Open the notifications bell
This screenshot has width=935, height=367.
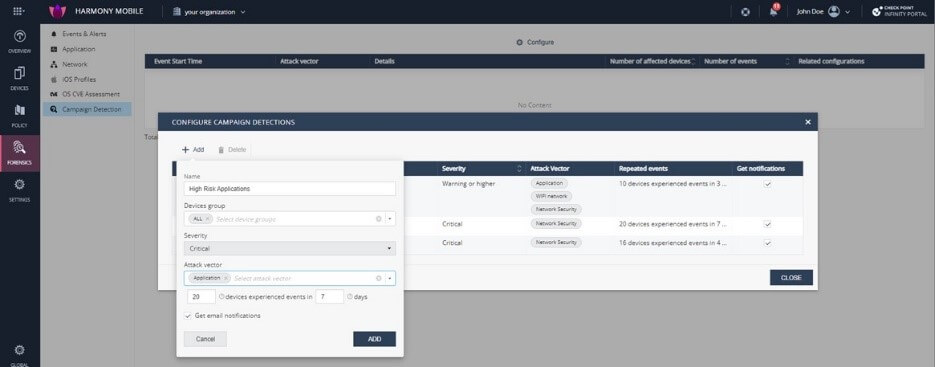click(774, 11)
